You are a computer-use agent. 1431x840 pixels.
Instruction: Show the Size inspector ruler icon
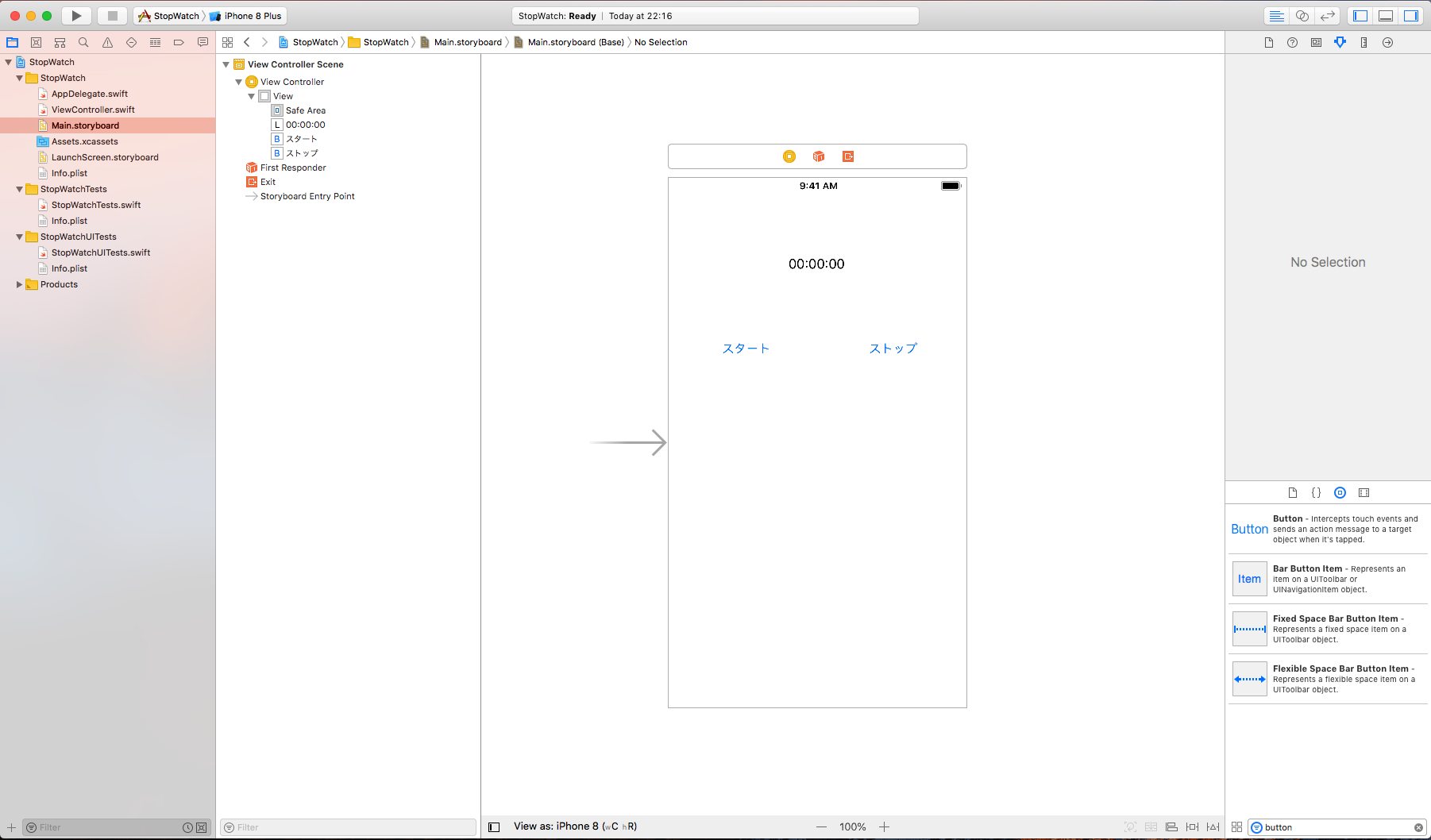[x=1364, y=42]
